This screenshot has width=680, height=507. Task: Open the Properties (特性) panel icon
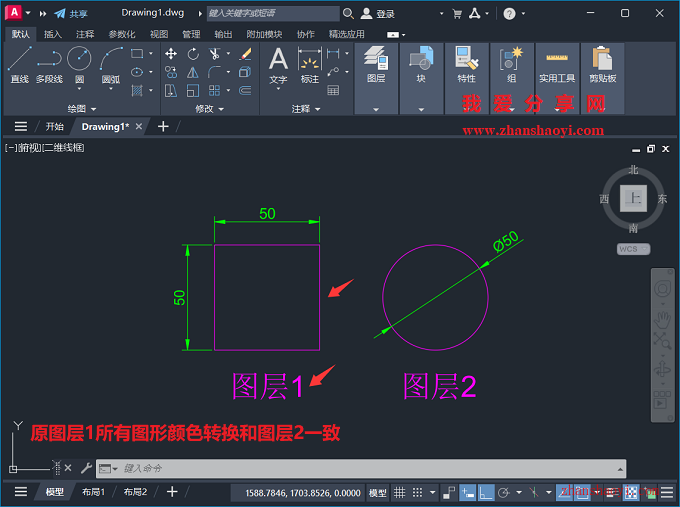pyautogui.click(x=466, y=64)
